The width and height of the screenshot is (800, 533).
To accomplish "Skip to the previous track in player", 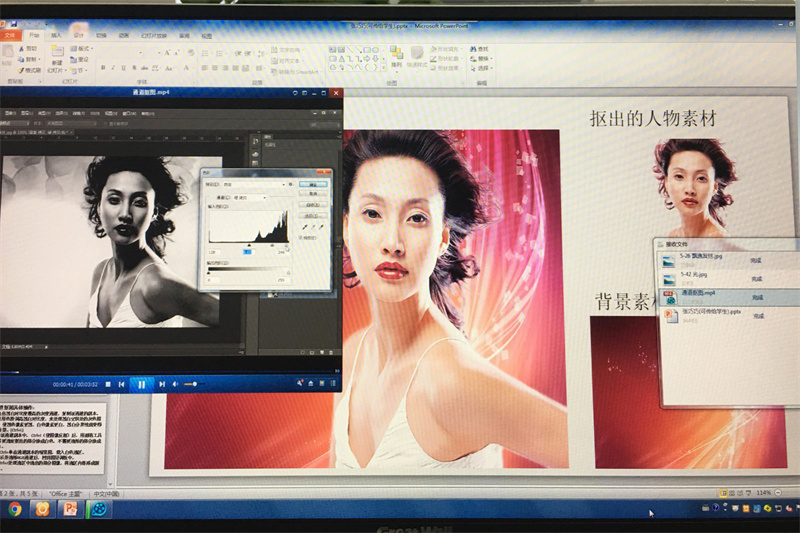I will tap(123, 383).
